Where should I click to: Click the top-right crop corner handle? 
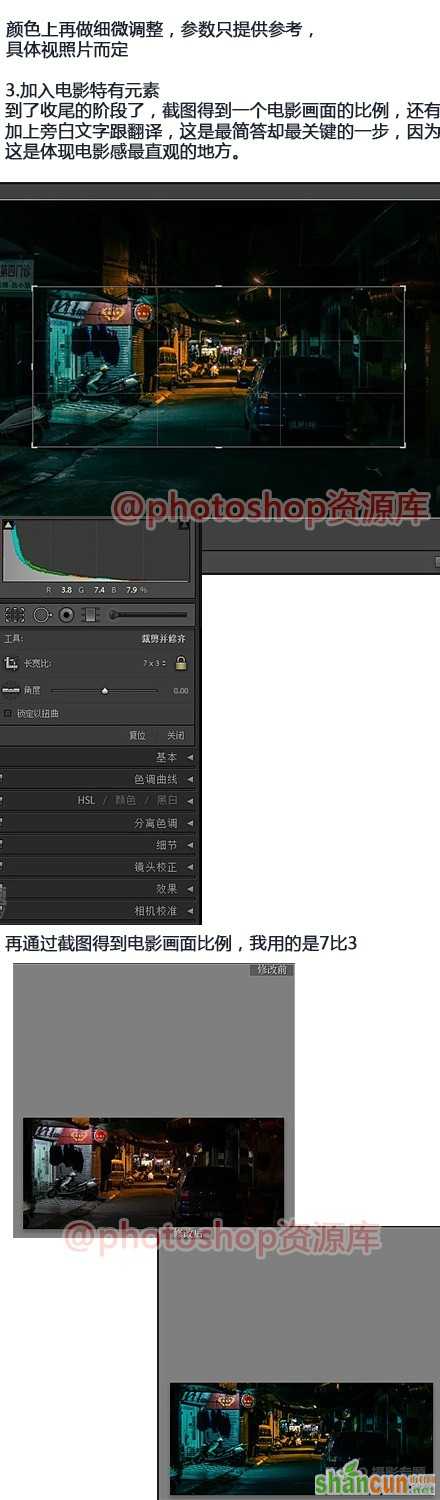tap(403, 289)
